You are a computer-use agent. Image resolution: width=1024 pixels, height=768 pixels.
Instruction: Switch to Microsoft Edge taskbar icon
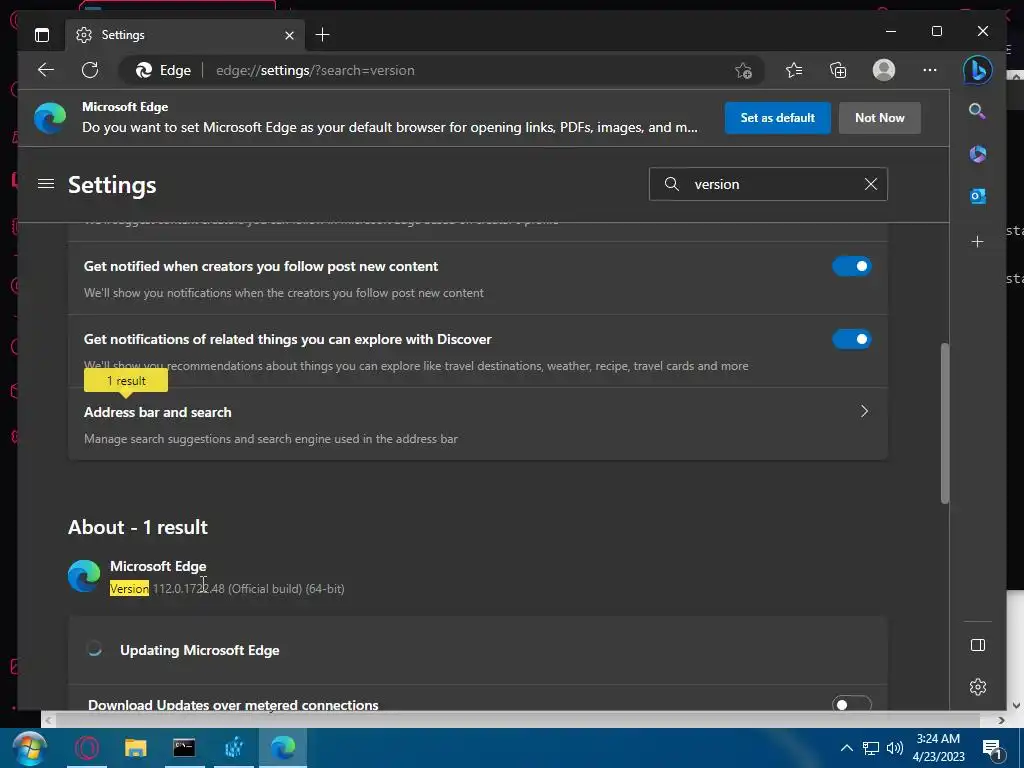point(283,748)
